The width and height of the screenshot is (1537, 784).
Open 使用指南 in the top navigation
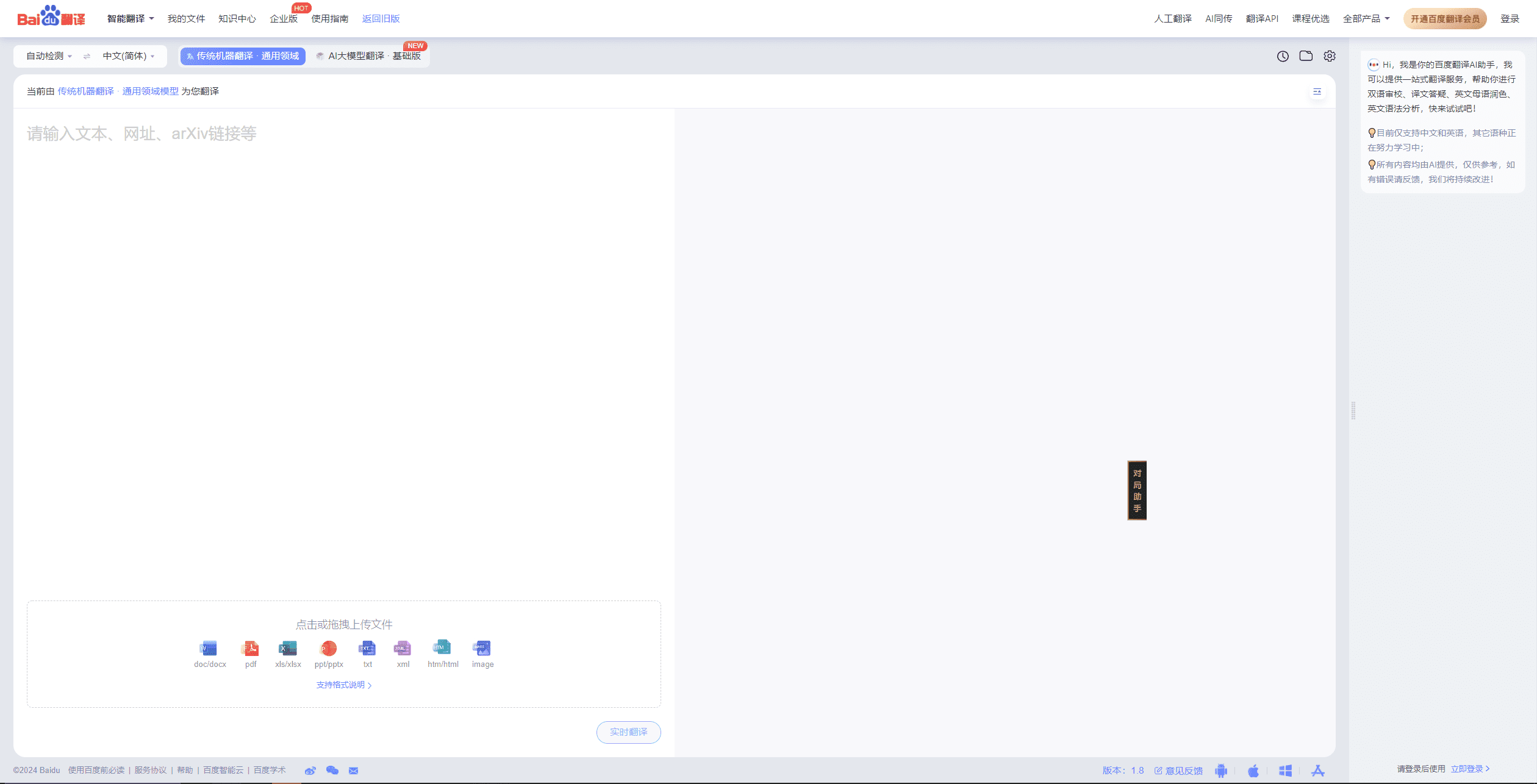pos(330,19)
